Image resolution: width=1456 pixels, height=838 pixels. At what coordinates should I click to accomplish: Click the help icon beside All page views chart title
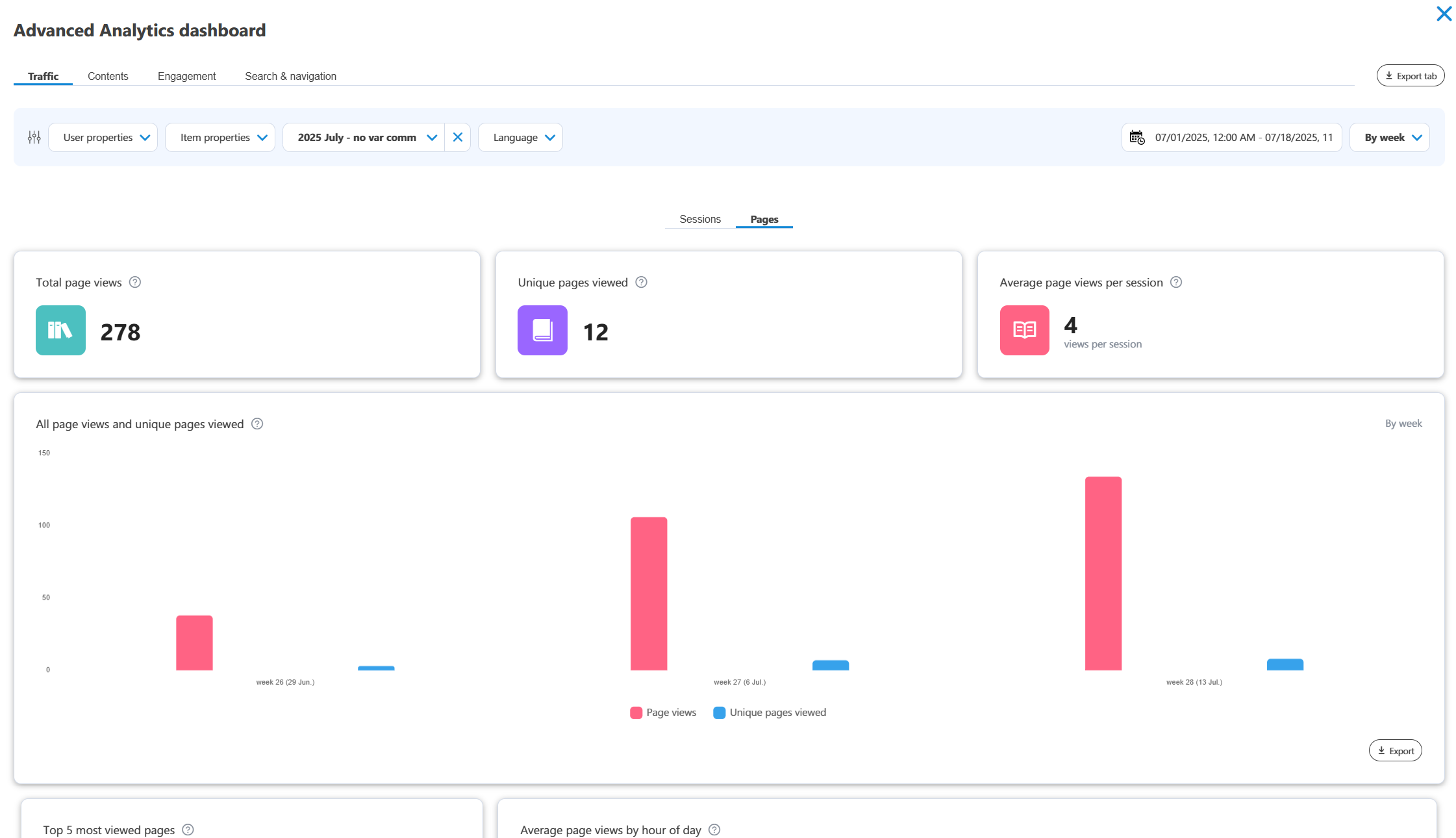click(x=257, y=424)
